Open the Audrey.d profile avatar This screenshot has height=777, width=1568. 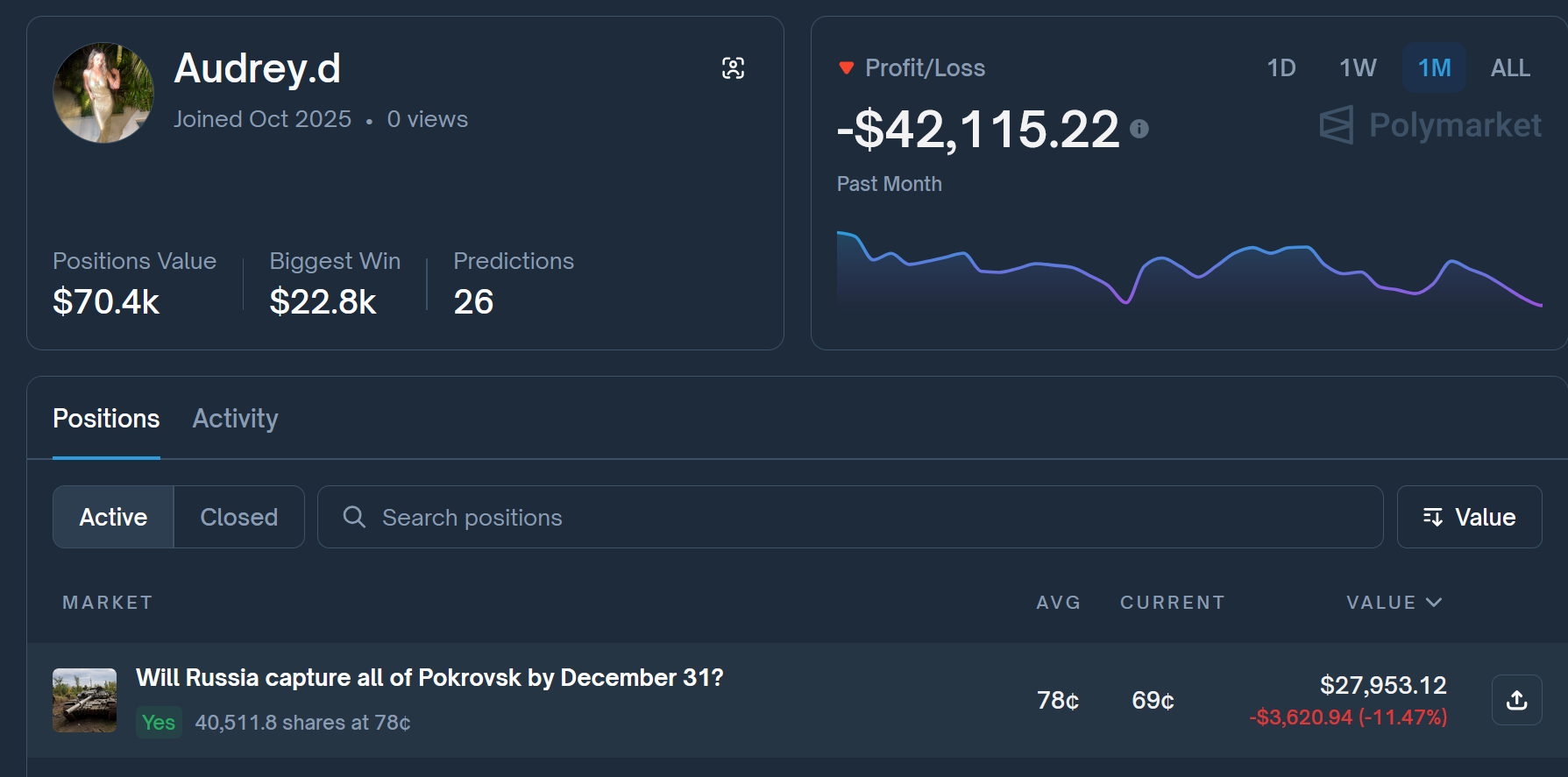tap(103, 93)
